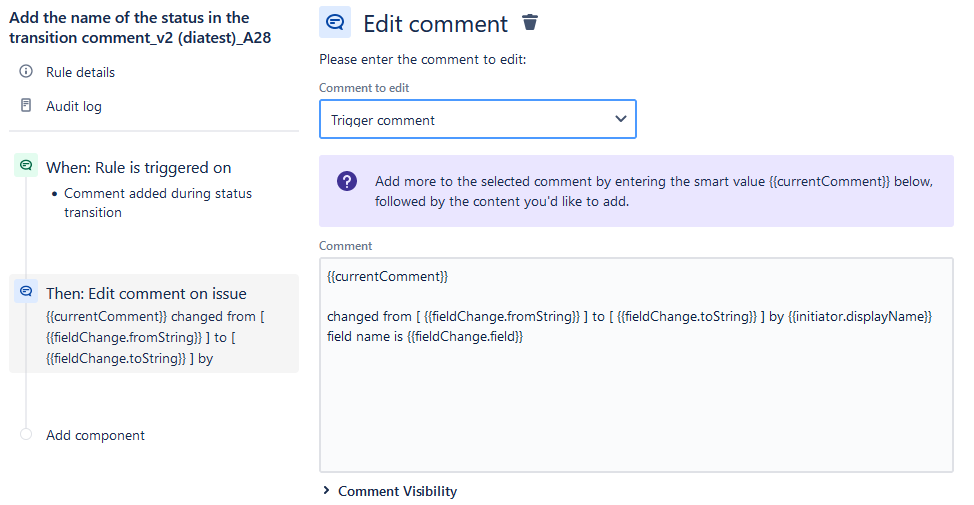
Task: Select 'Then: Edit comment on issue' step
Action: pyautogui.click(x=146, y=293)
